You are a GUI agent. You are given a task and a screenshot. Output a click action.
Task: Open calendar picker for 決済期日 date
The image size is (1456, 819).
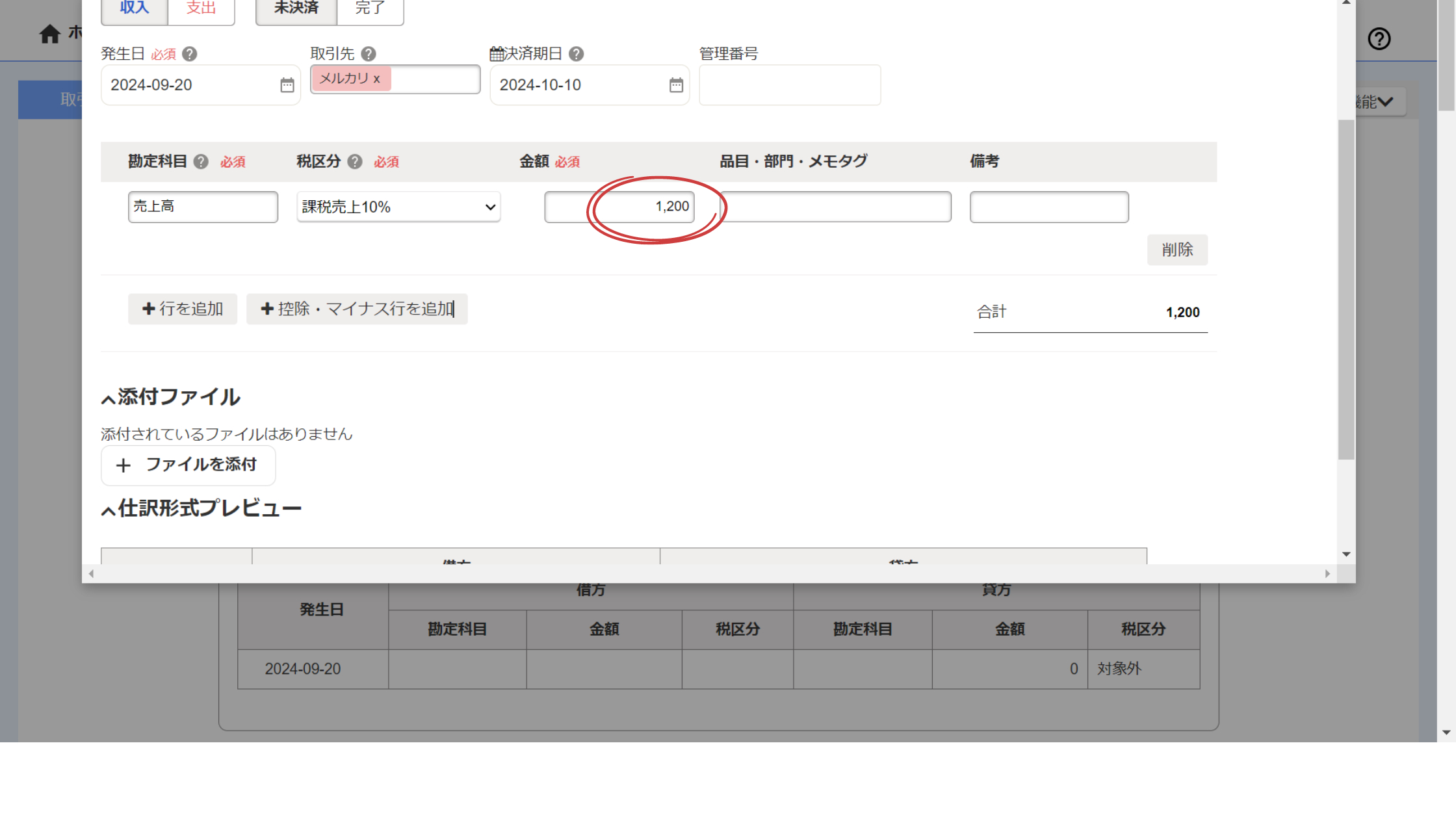[x=676, y=85]
